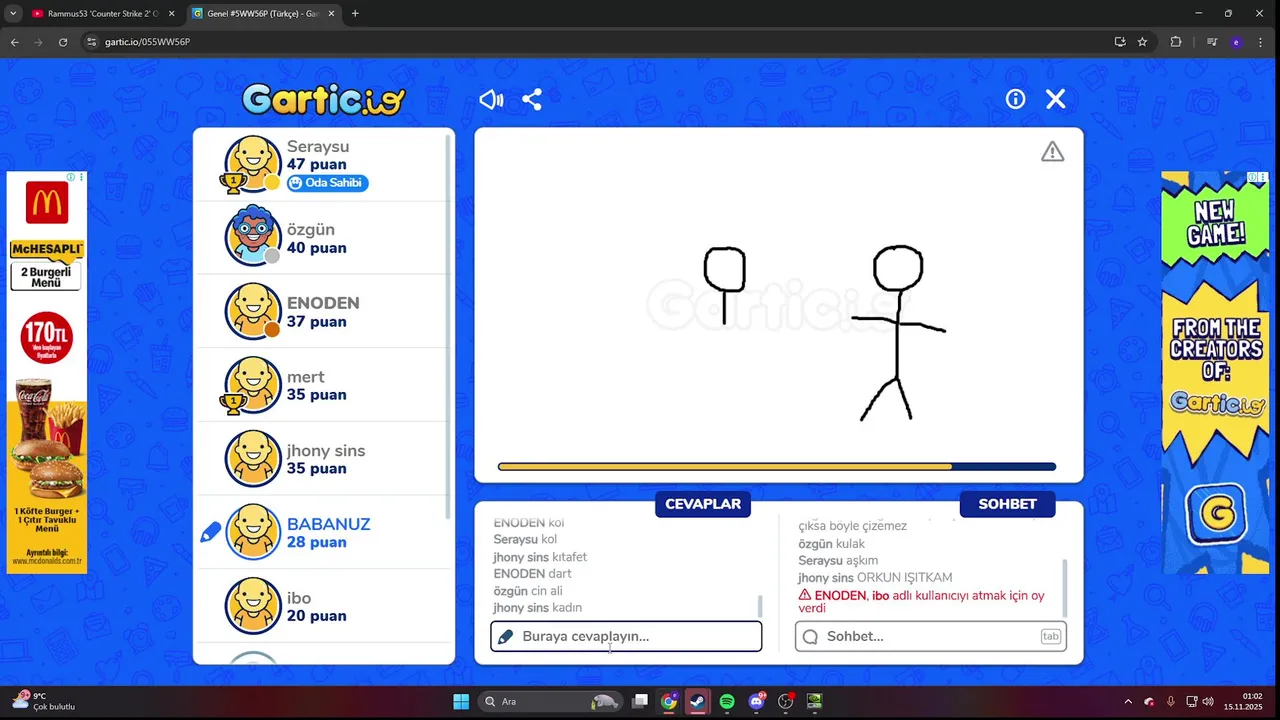Report the drawing with the warning triangle
This screenshot has height=720, width=1280.
tap(1052, 152)
